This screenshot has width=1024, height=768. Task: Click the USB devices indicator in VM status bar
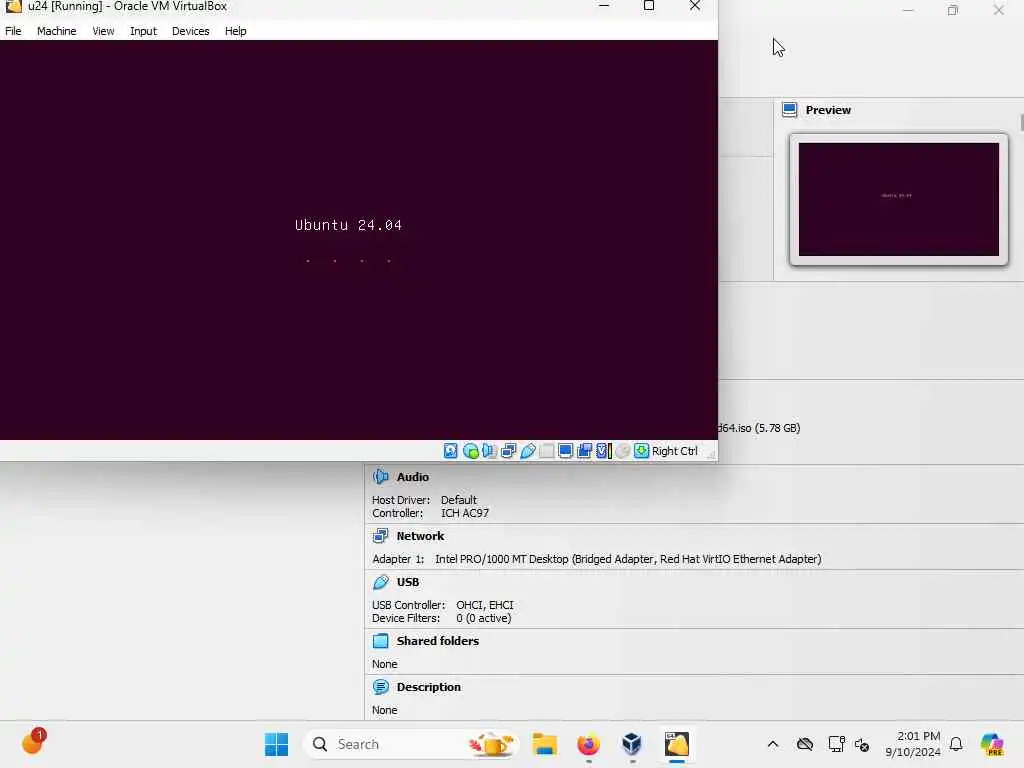point(528,451)
